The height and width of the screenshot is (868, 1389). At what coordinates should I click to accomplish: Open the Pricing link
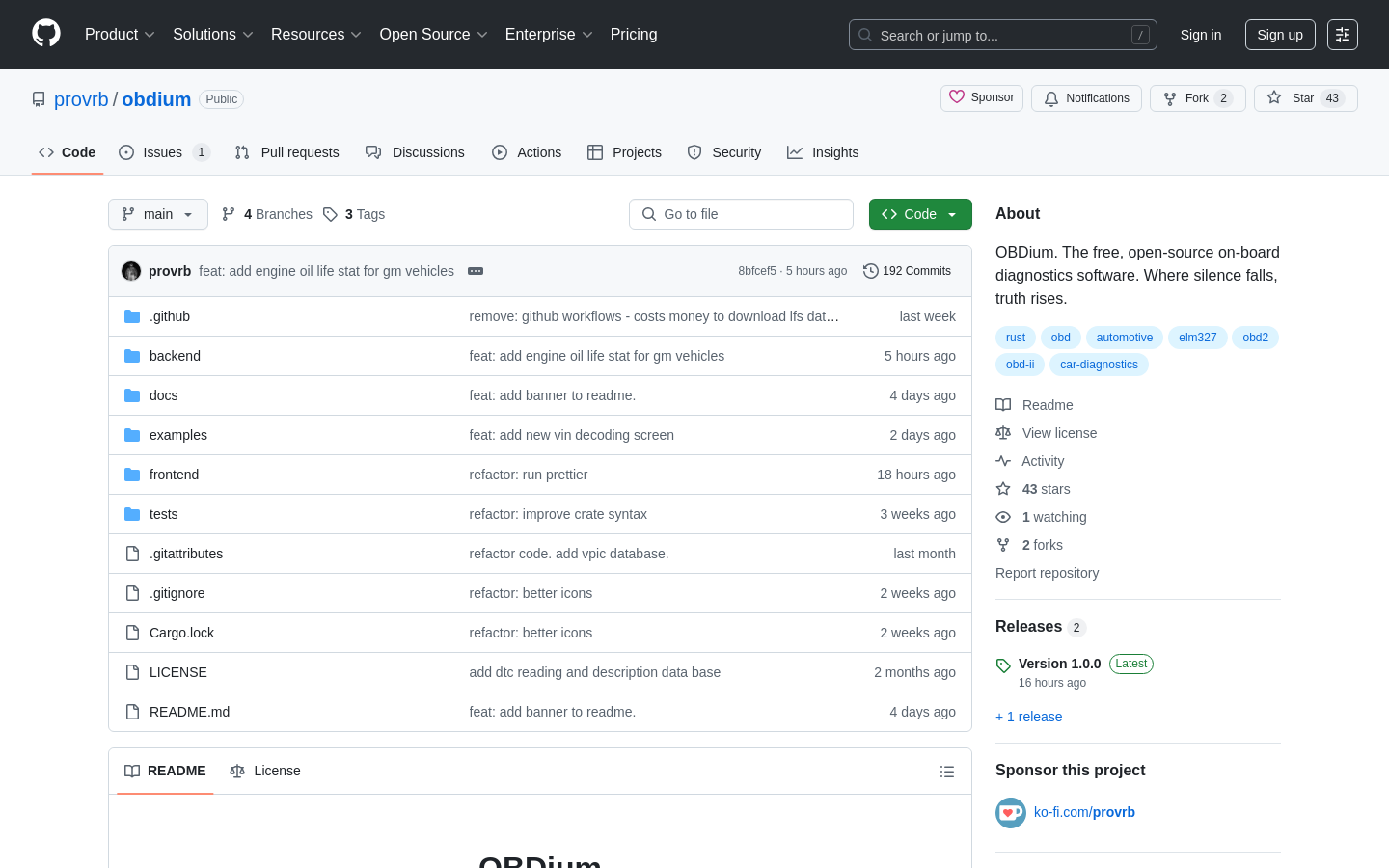point(634,35)
